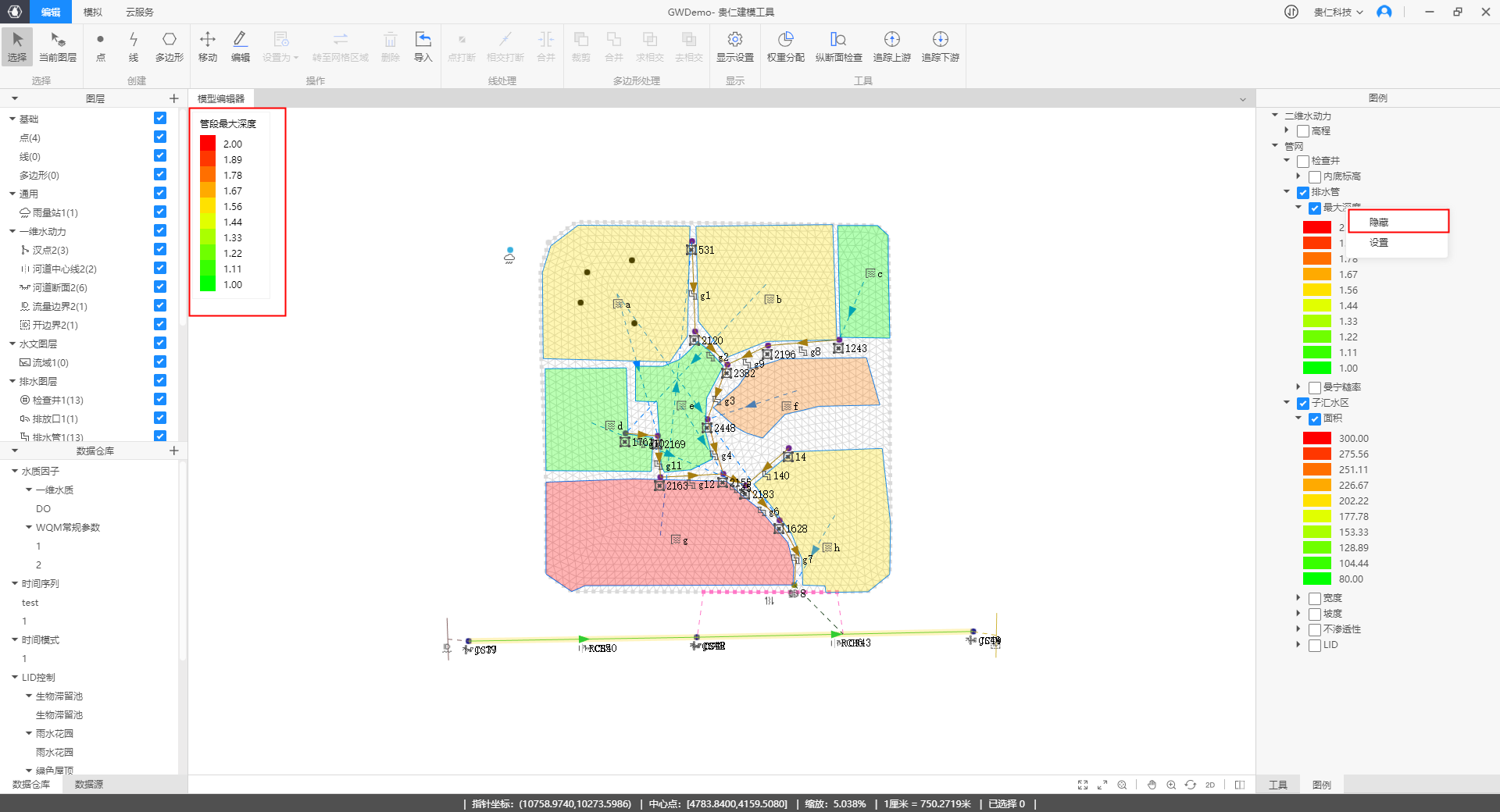Activate the 移动 (move) tool
This screenshot has width=1500, height=812.
pyautogui.click(x=208, y=47)
